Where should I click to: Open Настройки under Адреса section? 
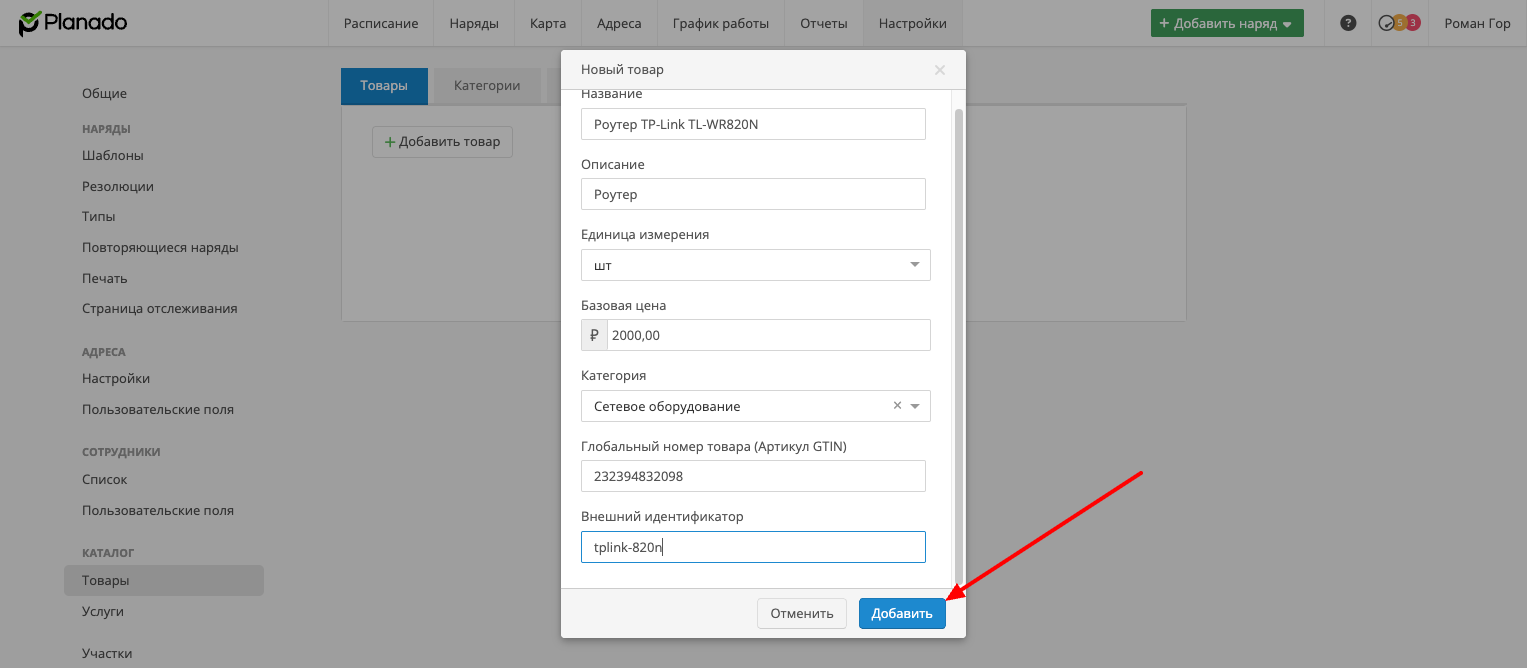coord(116,379)
